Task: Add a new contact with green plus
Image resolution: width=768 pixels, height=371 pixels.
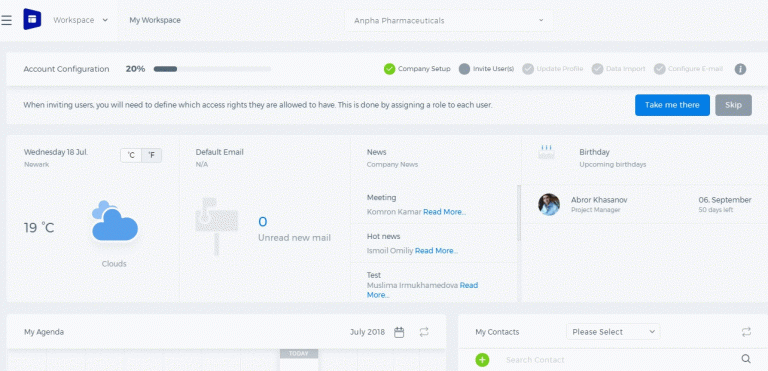Action: tap(482, 360)
